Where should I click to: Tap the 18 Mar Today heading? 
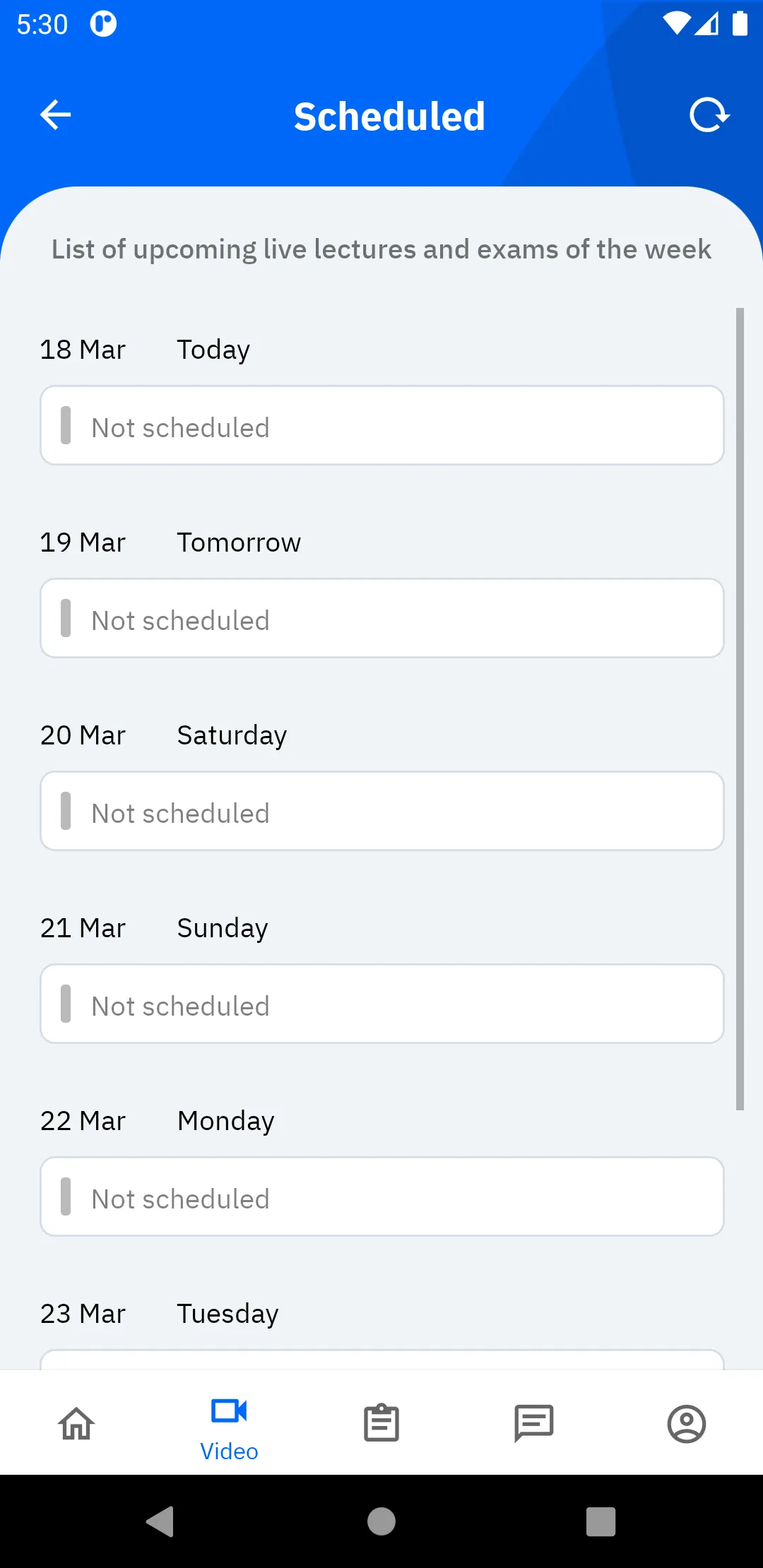[x=145, y=350]
